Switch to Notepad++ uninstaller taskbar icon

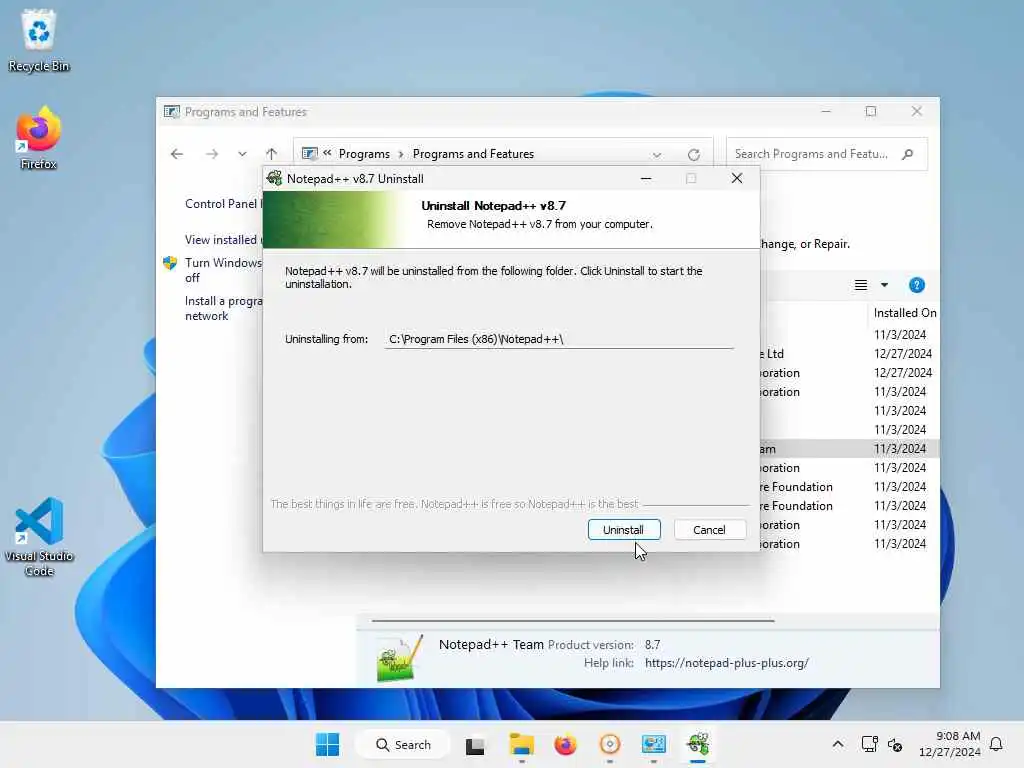pos(697,744)
